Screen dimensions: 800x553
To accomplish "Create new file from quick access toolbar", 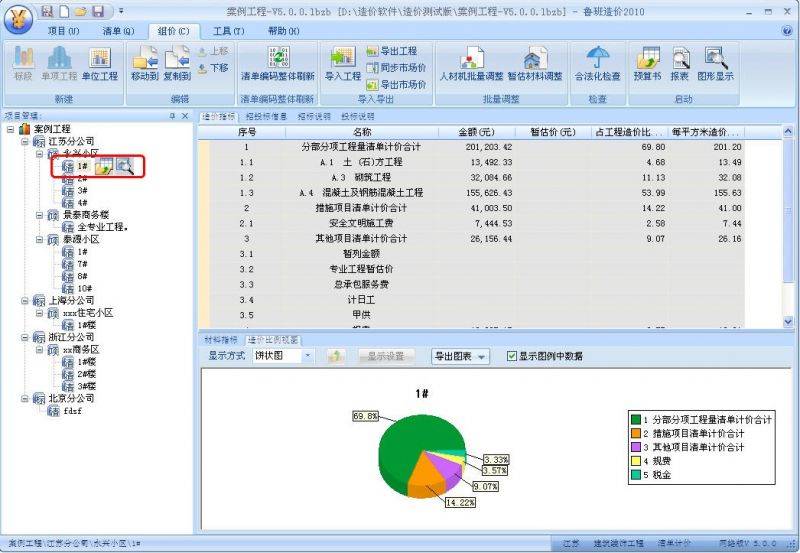I will 64,11.
